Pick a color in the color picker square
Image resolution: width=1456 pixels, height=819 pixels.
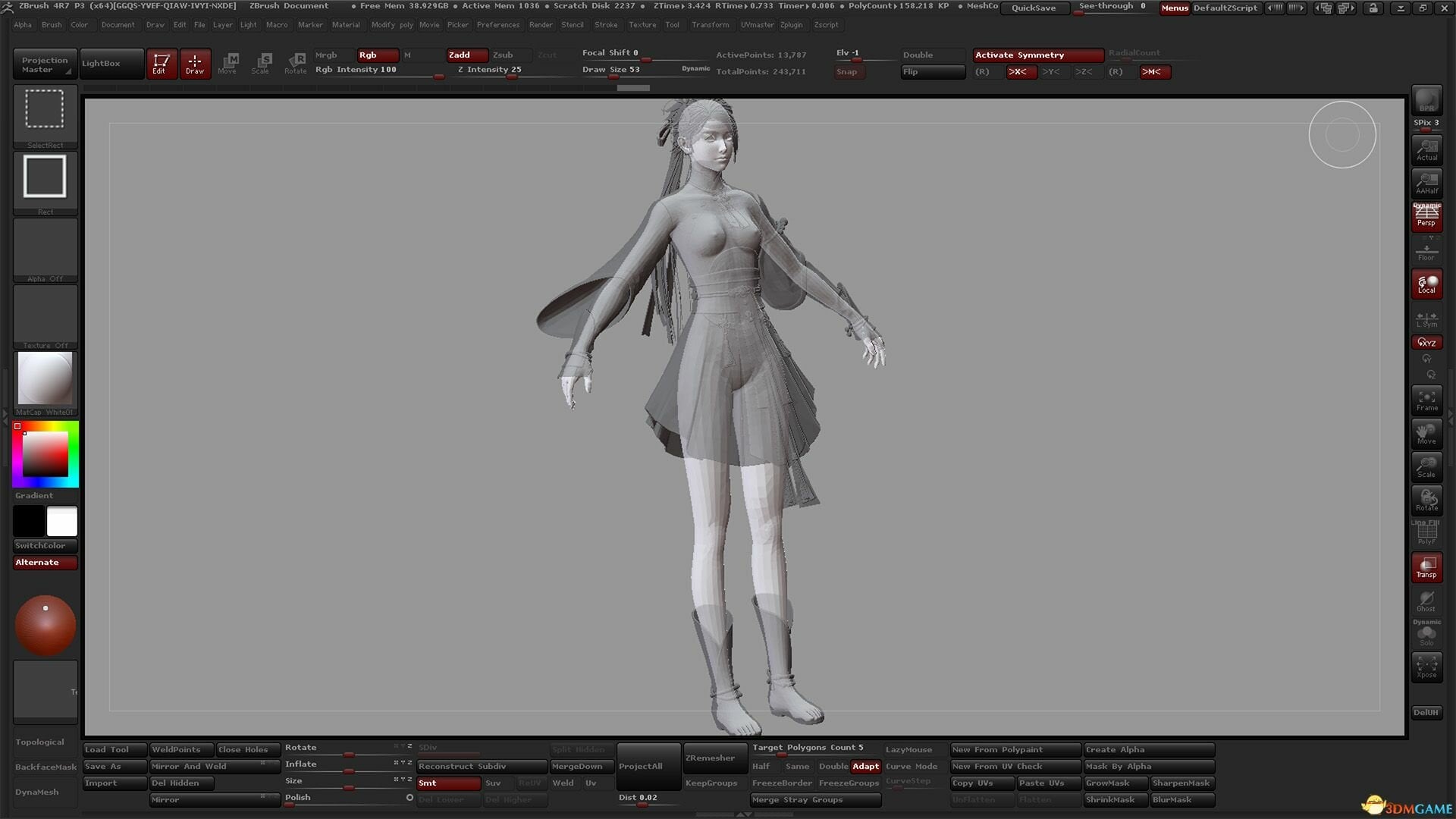(x=45, y=453)
